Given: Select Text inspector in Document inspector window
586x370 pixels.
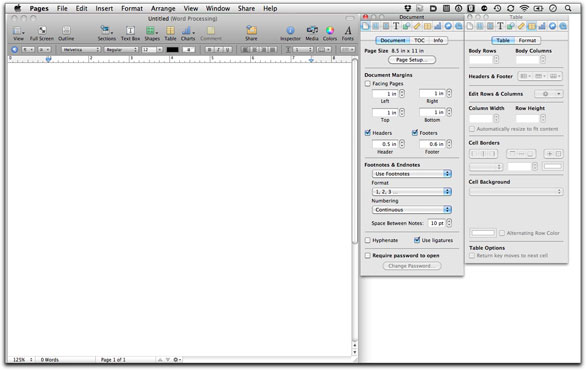Looking at the screenshot, I should (x=396, y=26).
